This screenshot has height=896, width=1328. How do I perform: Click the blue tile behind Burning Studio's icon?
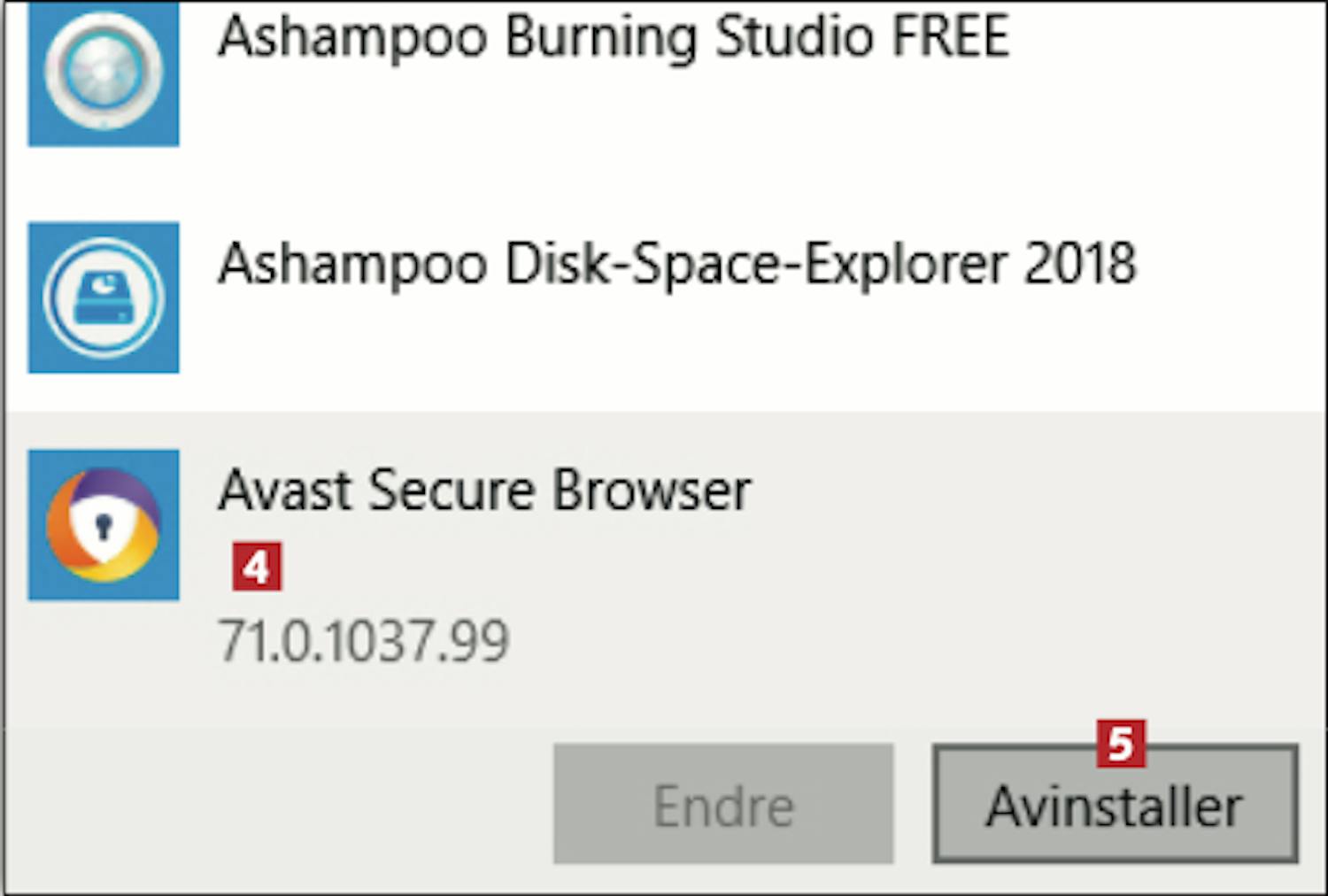coord(104,71)
